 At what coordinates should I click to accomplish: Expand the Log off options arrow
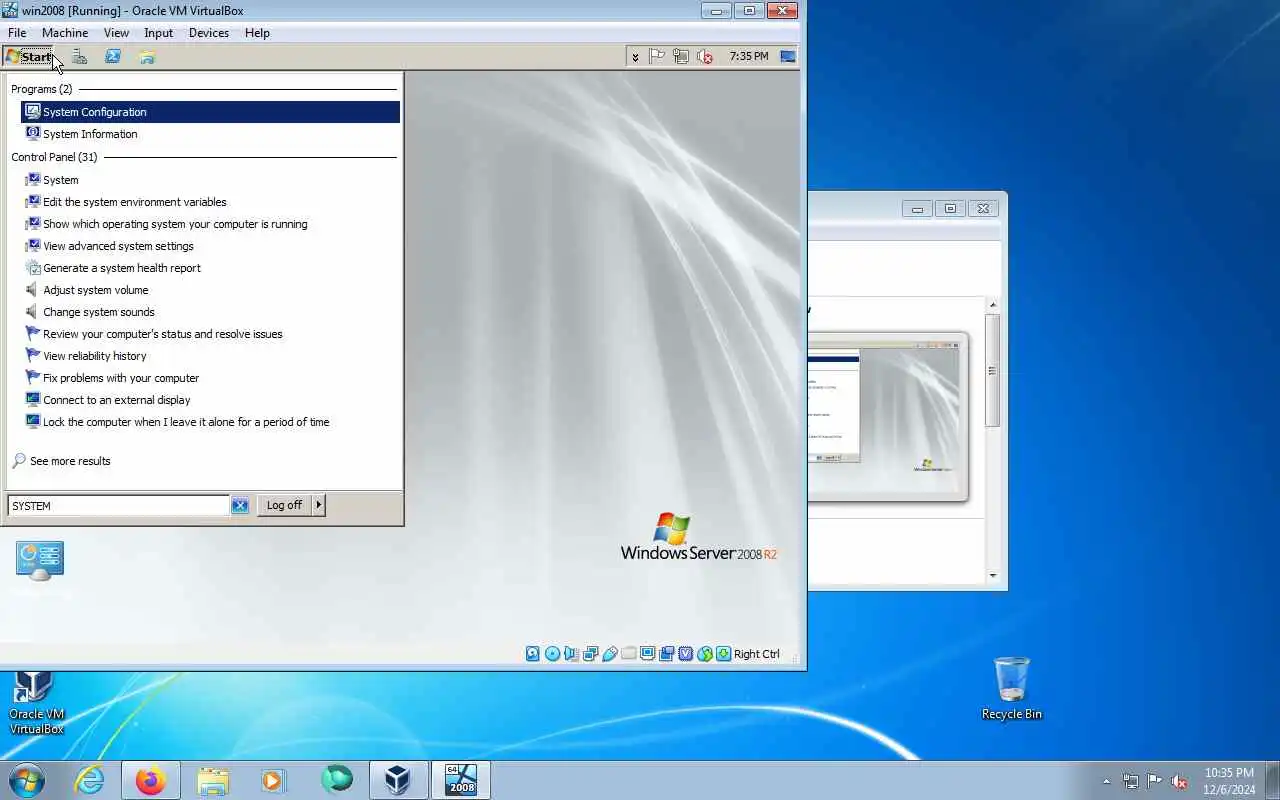[319, 506]
